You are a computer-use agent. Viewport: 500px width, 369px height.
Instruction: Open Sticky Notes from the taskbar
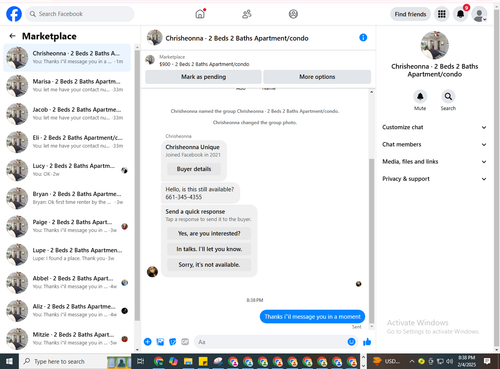(x=203, y=361)
